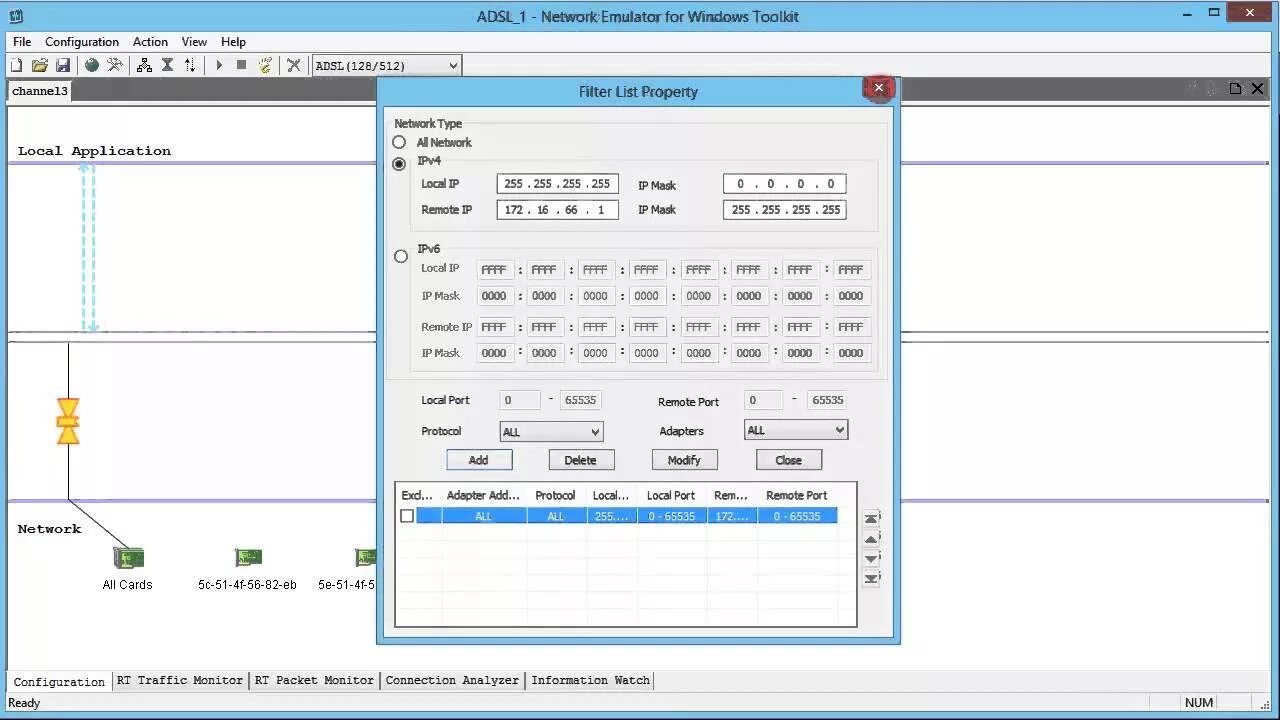1280x720 pixels.
Task: Click the up-down arrows toolbar icon
Action: coord(190,65)
